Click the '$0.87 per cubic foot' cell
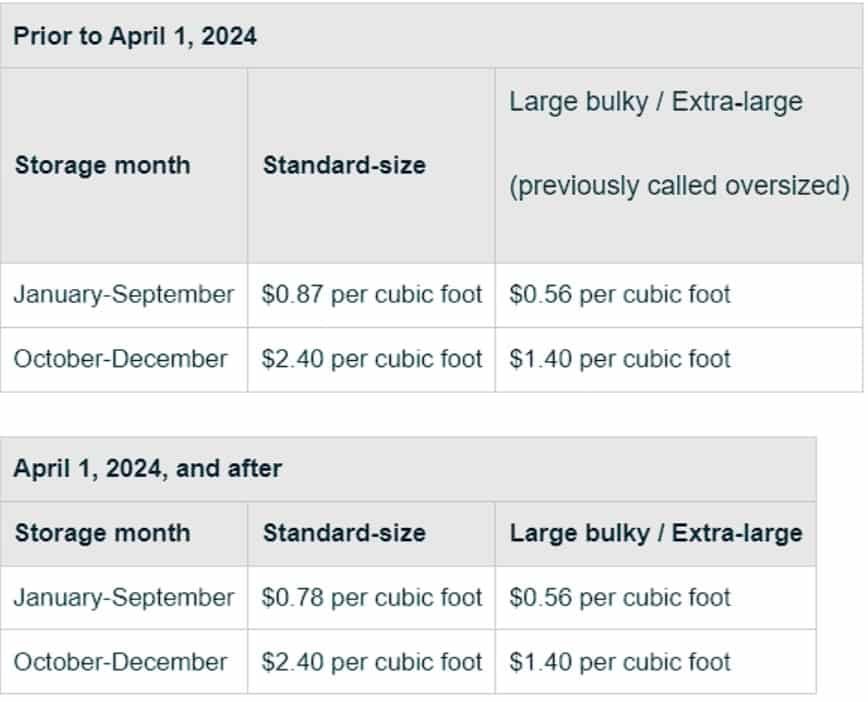The image size is (868, 702). [x=371, y=295]
